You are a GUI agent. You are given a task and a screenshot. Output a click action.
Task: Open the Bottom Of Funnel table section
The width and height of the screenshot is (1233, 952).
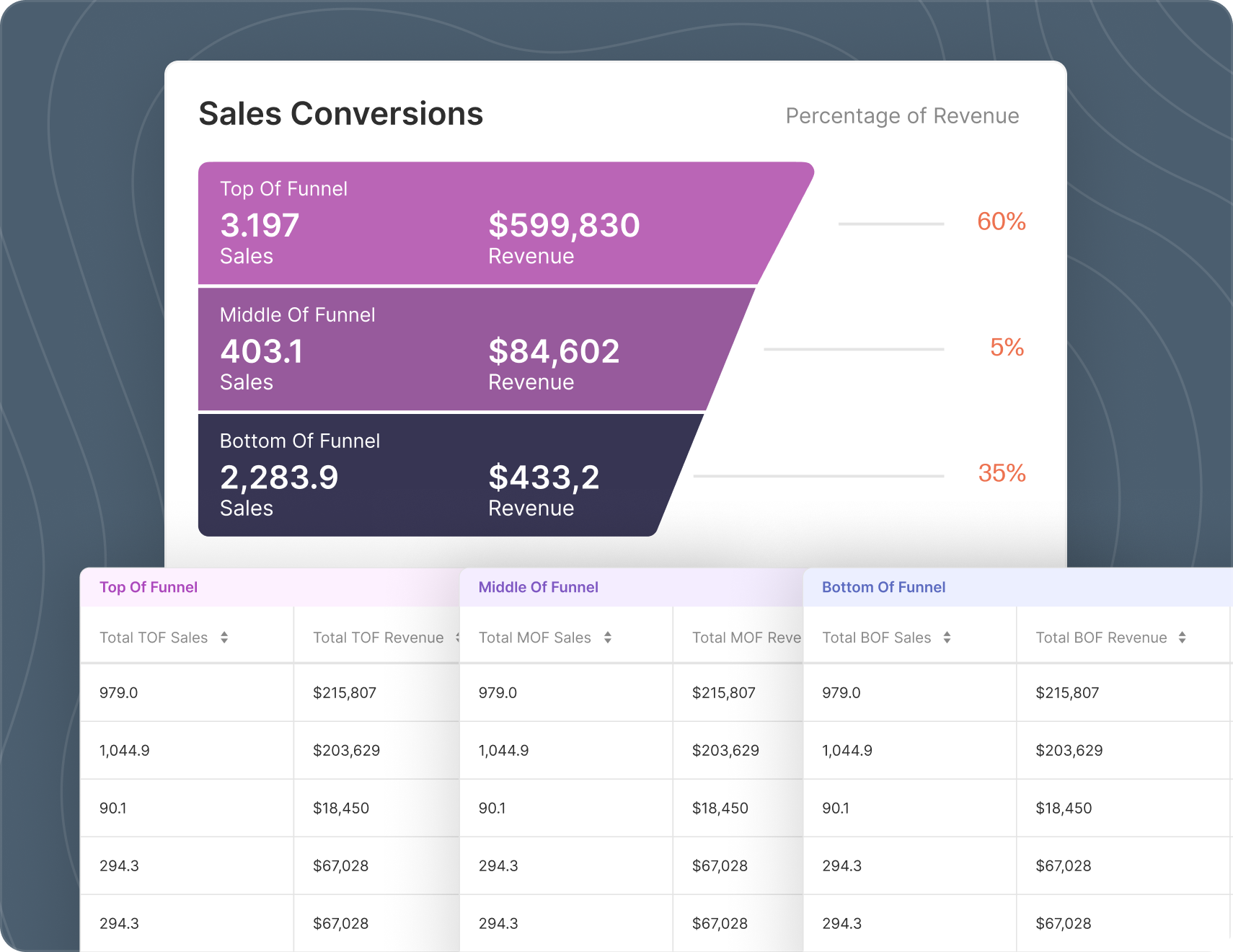pyautogui.click(x=883, y=587)
